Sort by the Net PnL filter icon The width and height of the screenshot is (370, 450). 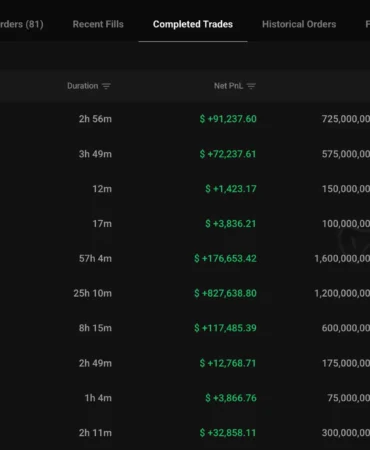(251, 86)
